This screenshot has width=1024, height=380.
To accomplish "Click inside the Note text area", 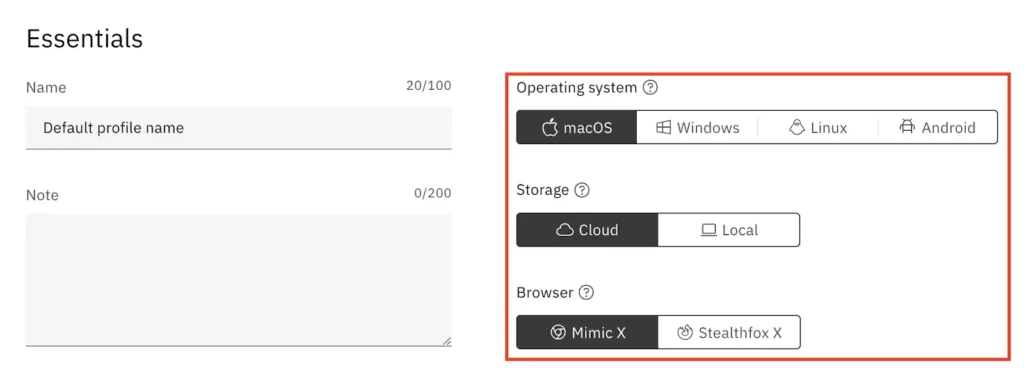I will 238,280.
